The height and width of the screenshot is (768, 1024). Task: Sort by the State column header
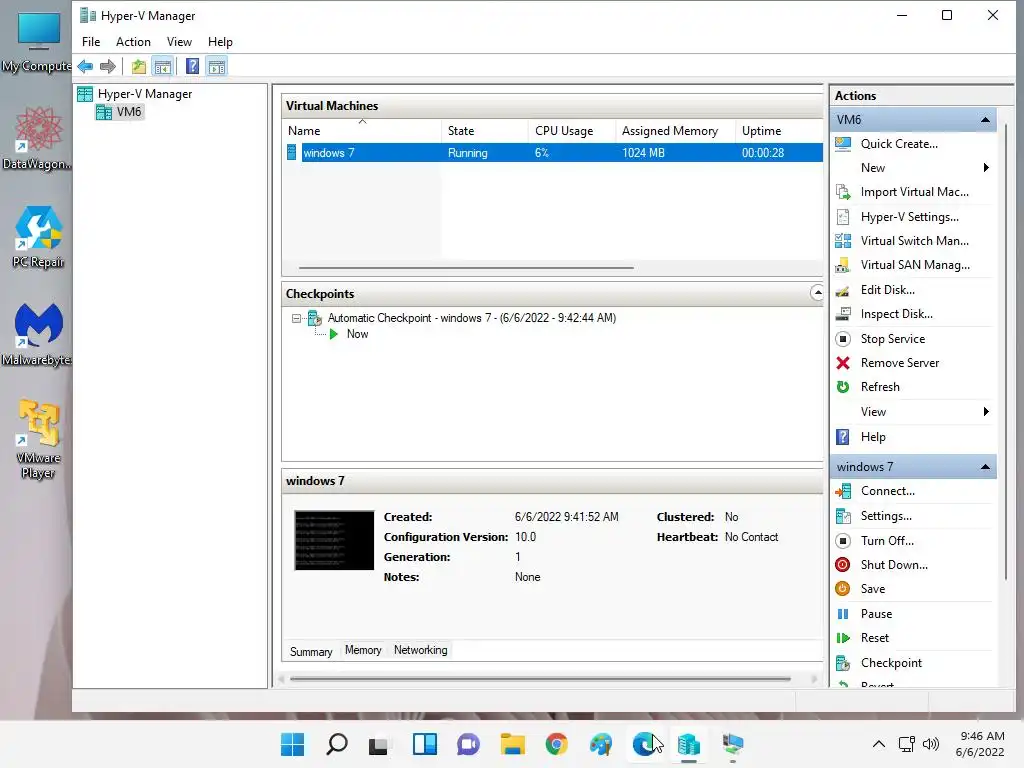[485, 131]
